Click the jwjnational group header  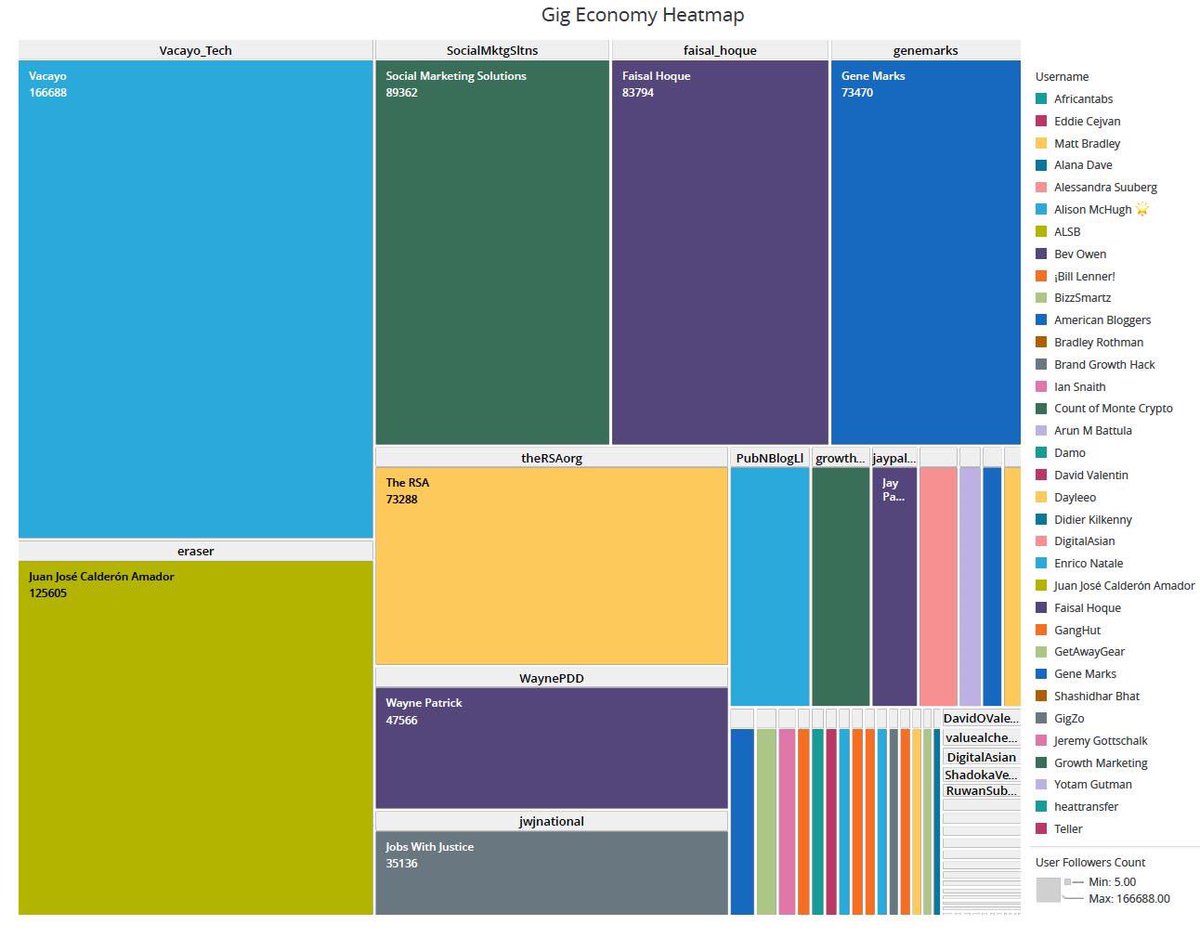click(551, 821)
